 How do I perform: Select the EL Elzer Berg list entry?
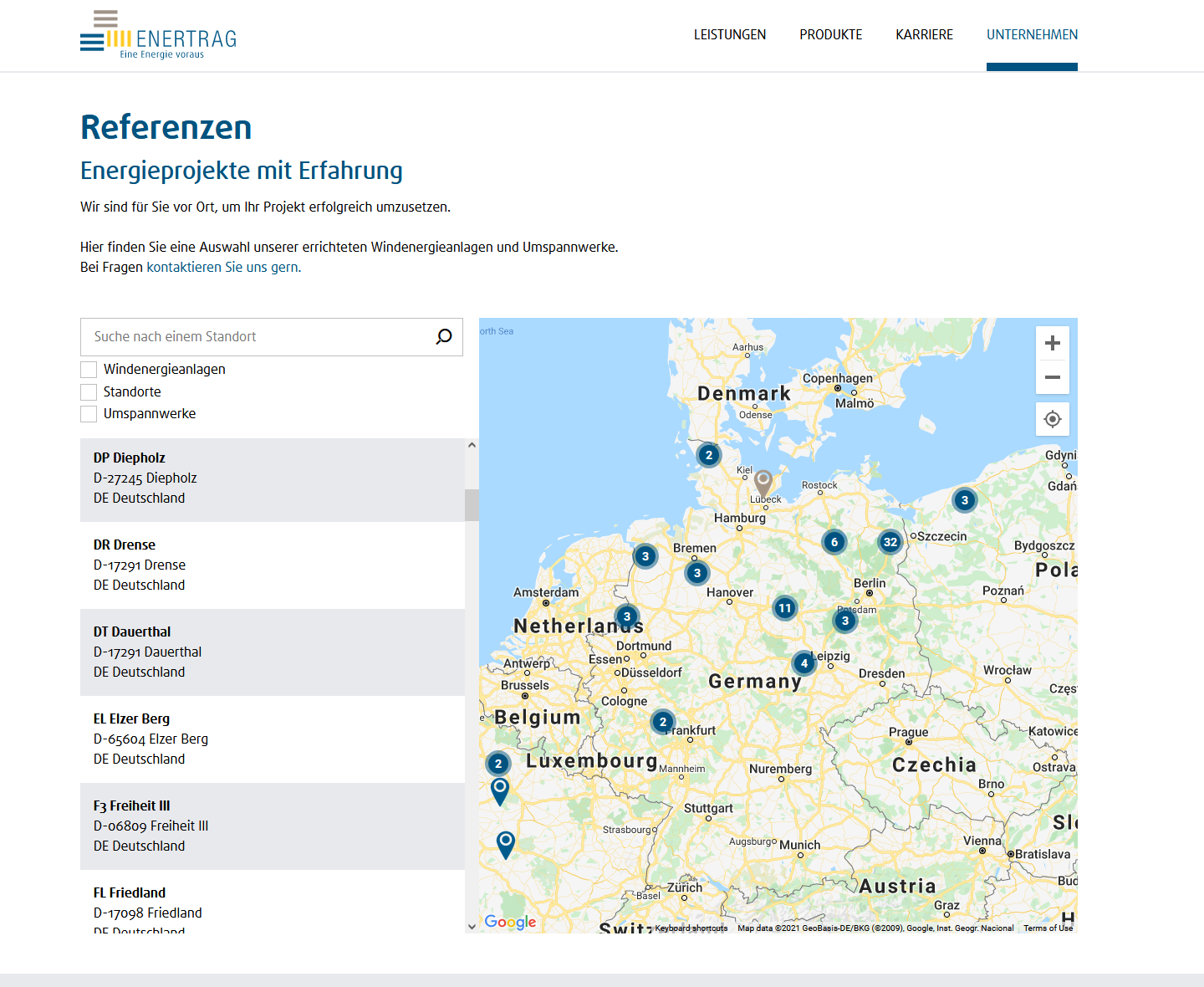(273, 739)
